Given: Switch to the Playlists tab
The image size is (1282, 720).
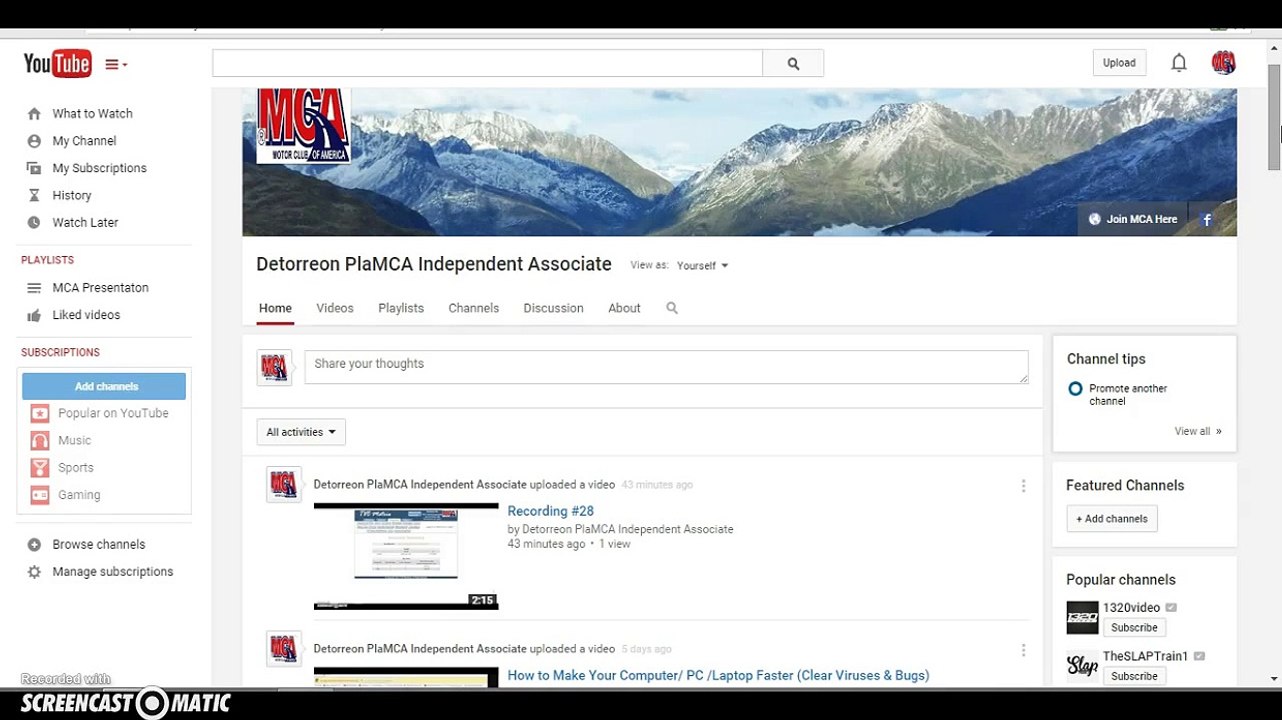Looking at the screenshot, I should [x=401, y=308].
